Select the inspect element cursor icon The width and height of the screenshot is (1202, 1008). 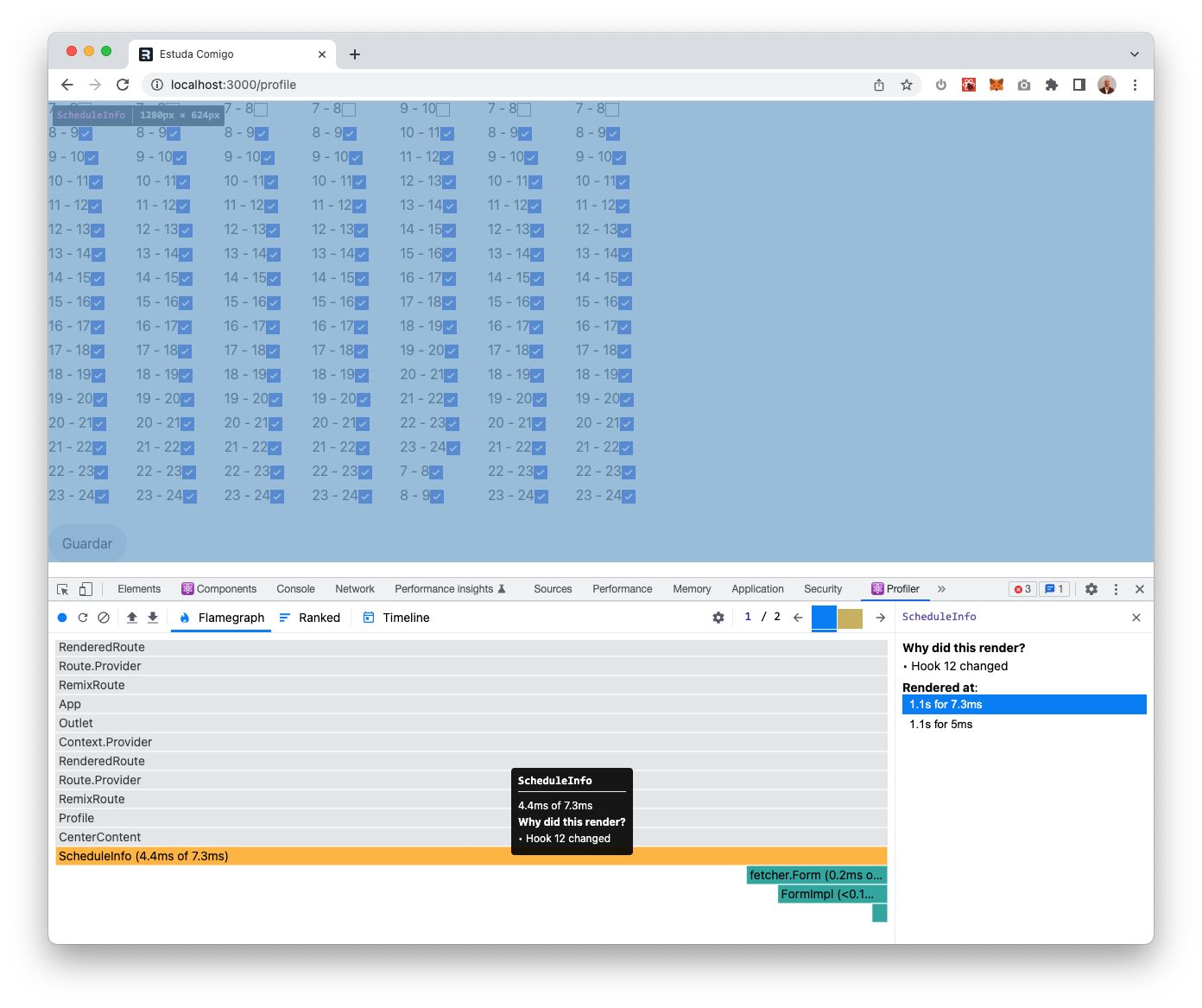tap(61, 588)
